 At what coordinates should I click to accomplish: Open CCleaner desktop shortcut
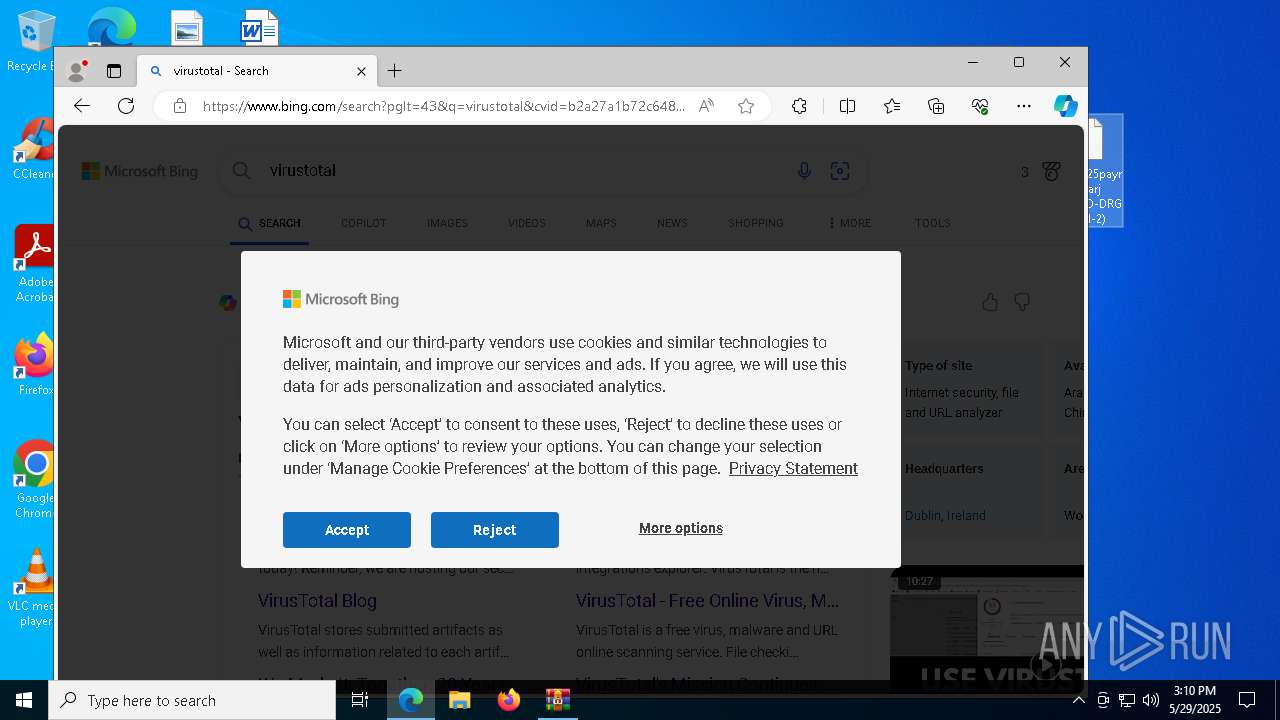point(33,150)
